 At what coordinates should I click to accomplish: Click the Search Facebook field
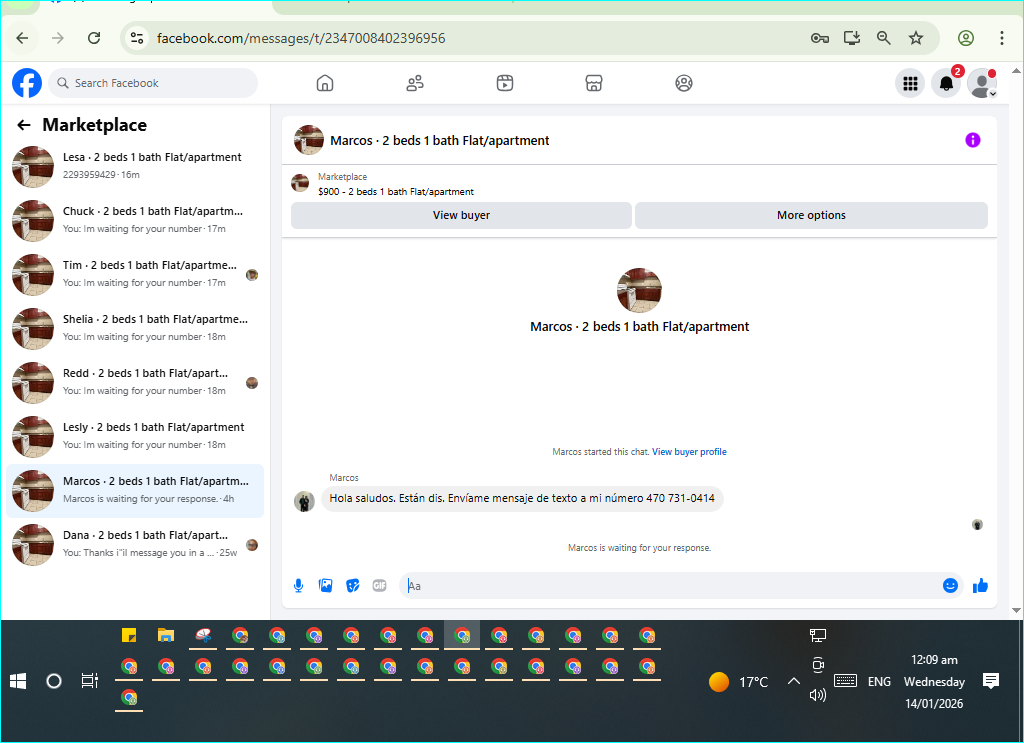[153, 83]
